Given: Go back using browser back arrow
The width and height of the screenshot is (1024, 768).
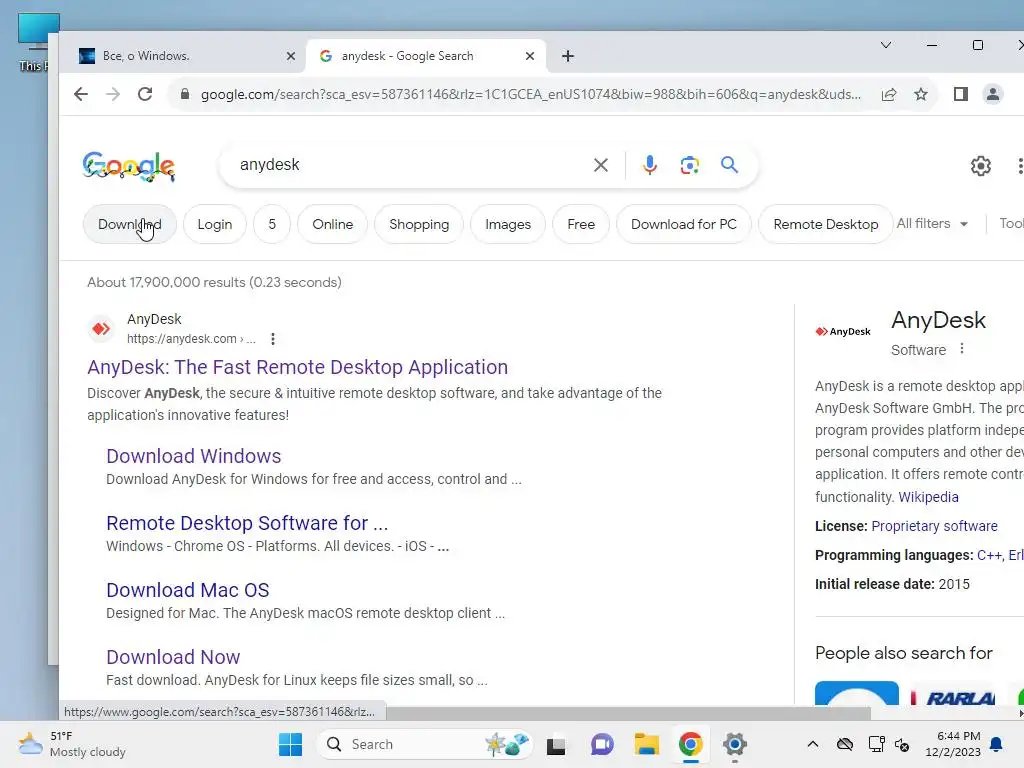Looking at the screenshot, I should tap(81, 94).
